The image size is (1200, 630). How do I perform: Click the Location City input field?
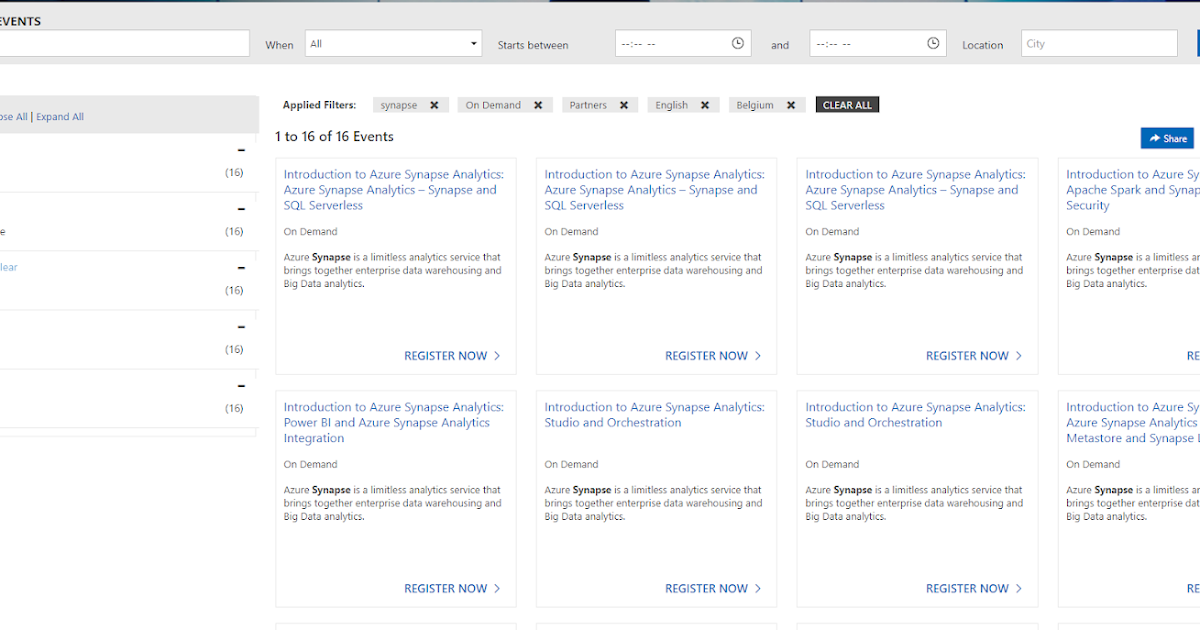pos(1099,43)
